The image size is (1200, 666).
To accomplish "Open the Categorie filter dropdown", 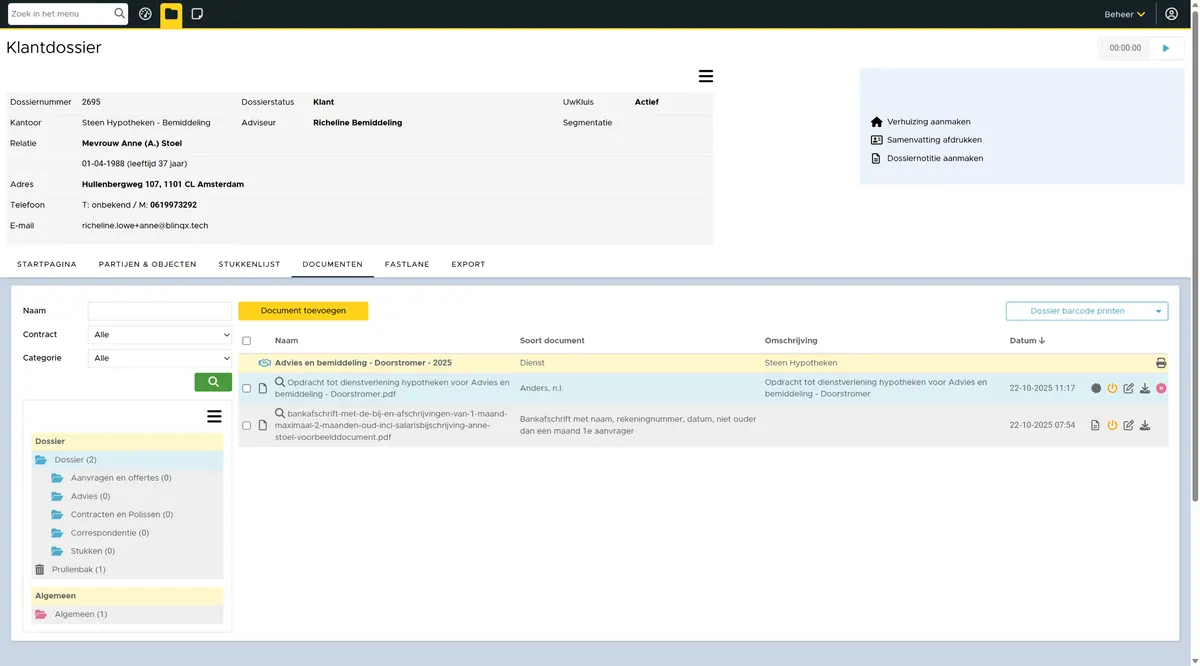I will [x=160, y=358].
